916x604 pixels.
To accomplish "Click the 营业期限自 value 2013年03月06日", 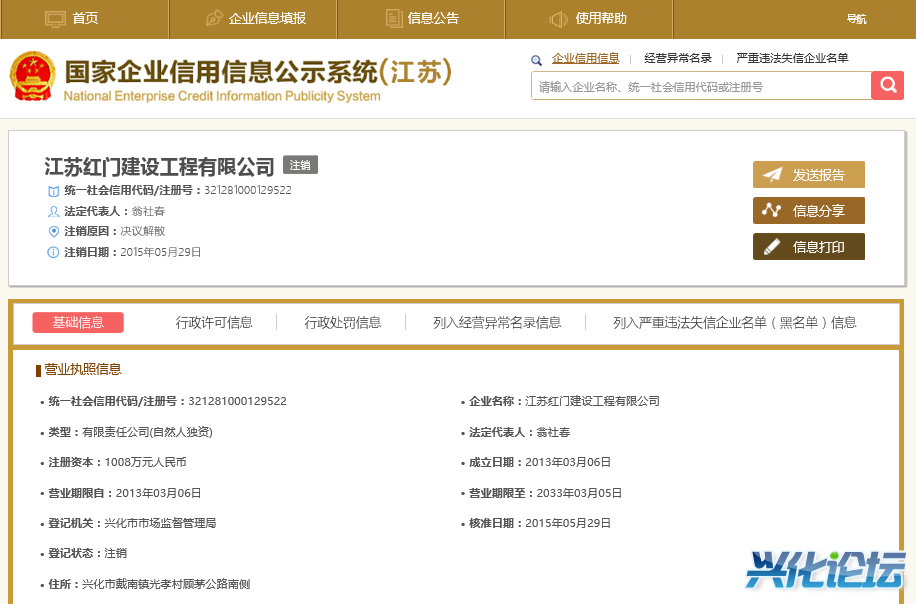I will [x=158, y=493].
